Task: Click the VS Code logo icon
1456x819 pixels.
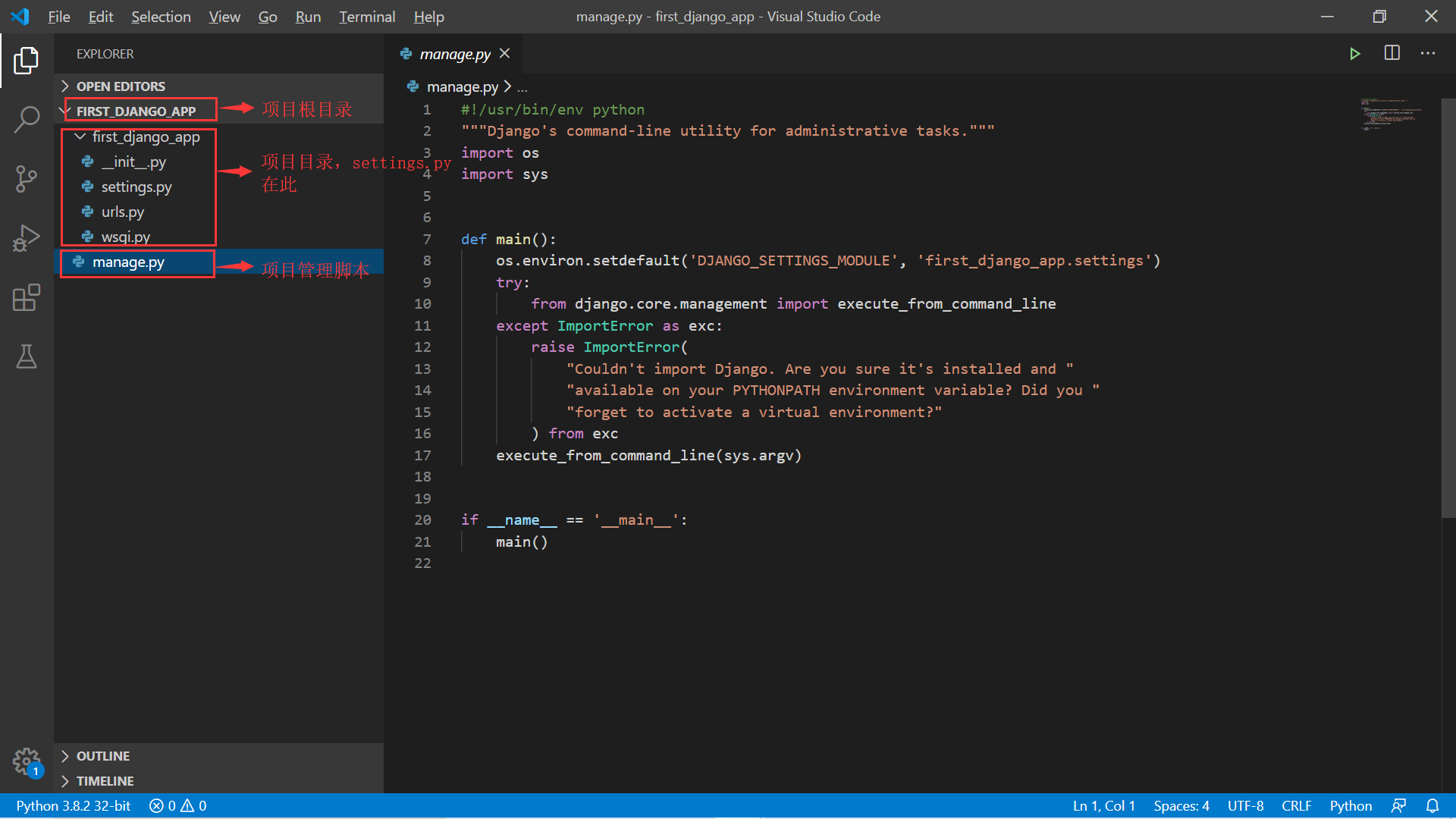Action: click(20, 16)
